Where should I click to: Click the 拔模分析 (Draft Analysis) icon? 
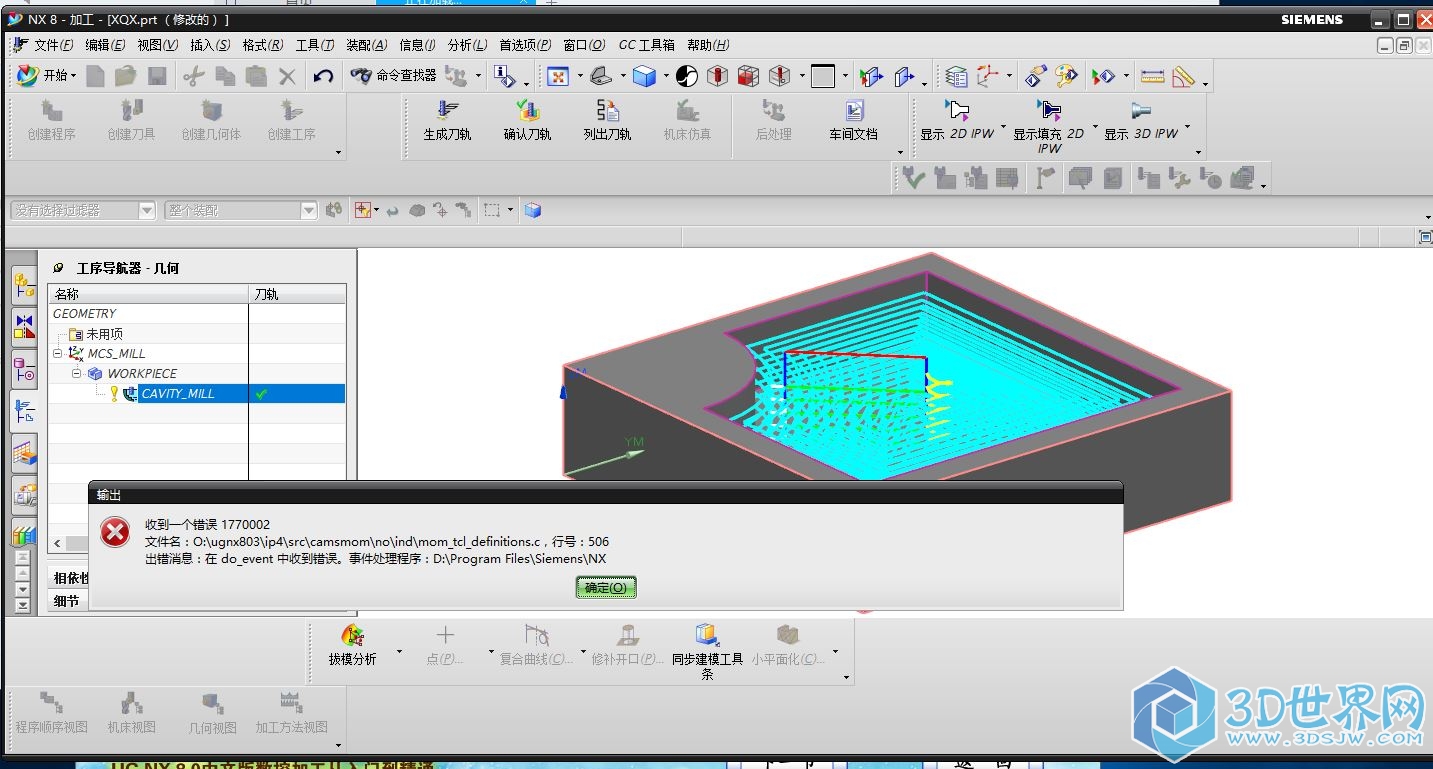(352, 645)
